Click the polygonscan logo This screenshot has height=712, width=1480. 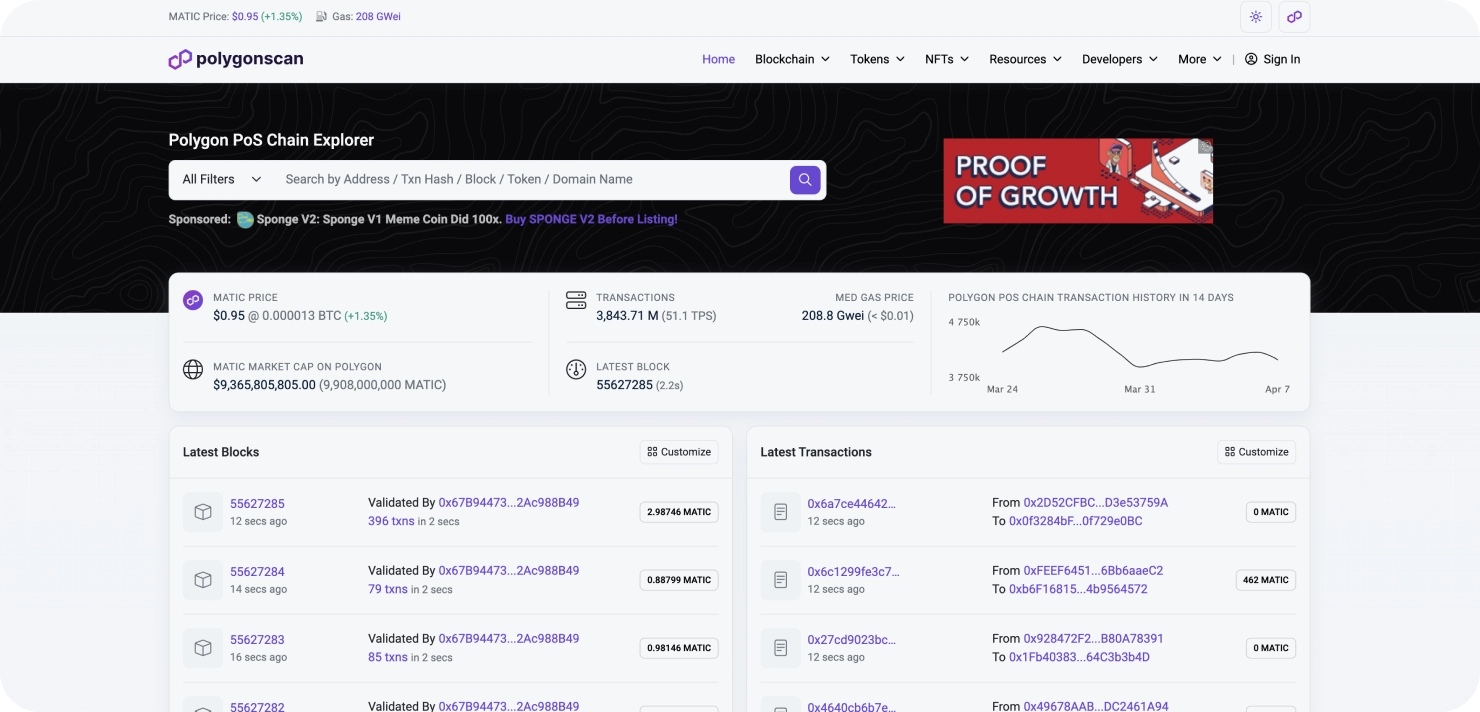(236, 59)
